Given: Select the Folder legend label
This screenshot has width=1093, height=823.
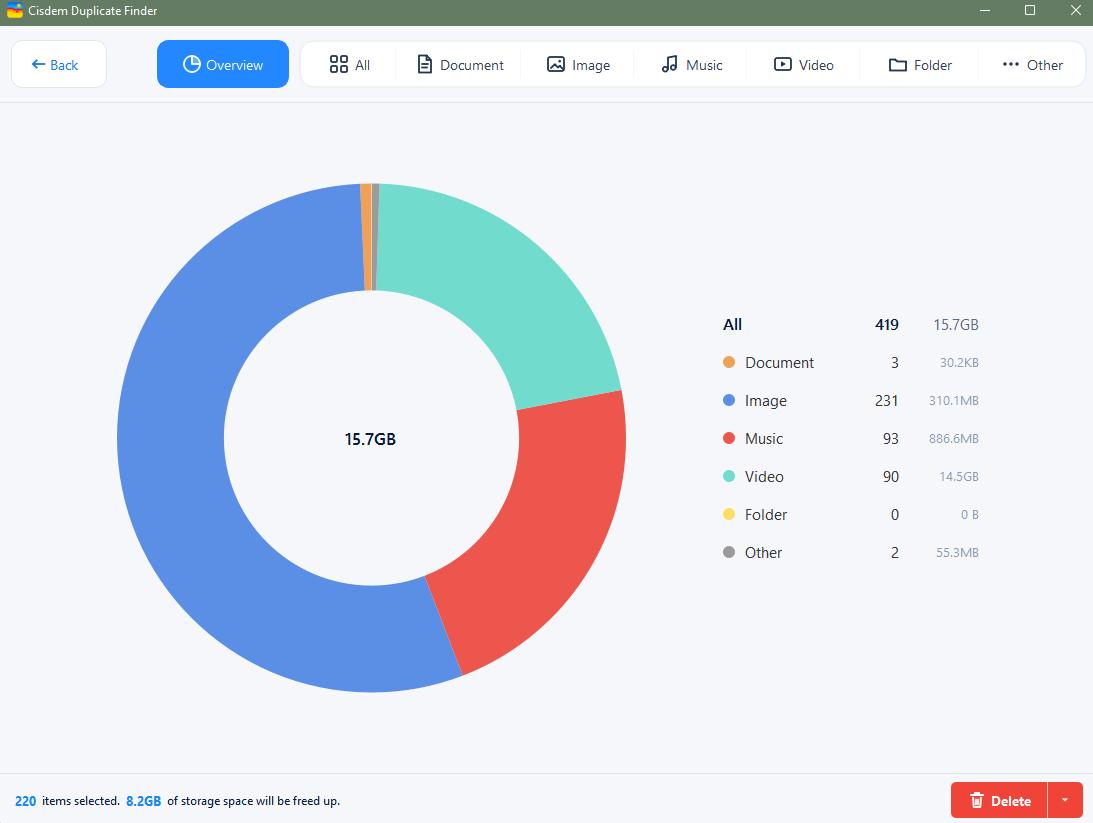Looking at the screenshot, I should (765, 514).
